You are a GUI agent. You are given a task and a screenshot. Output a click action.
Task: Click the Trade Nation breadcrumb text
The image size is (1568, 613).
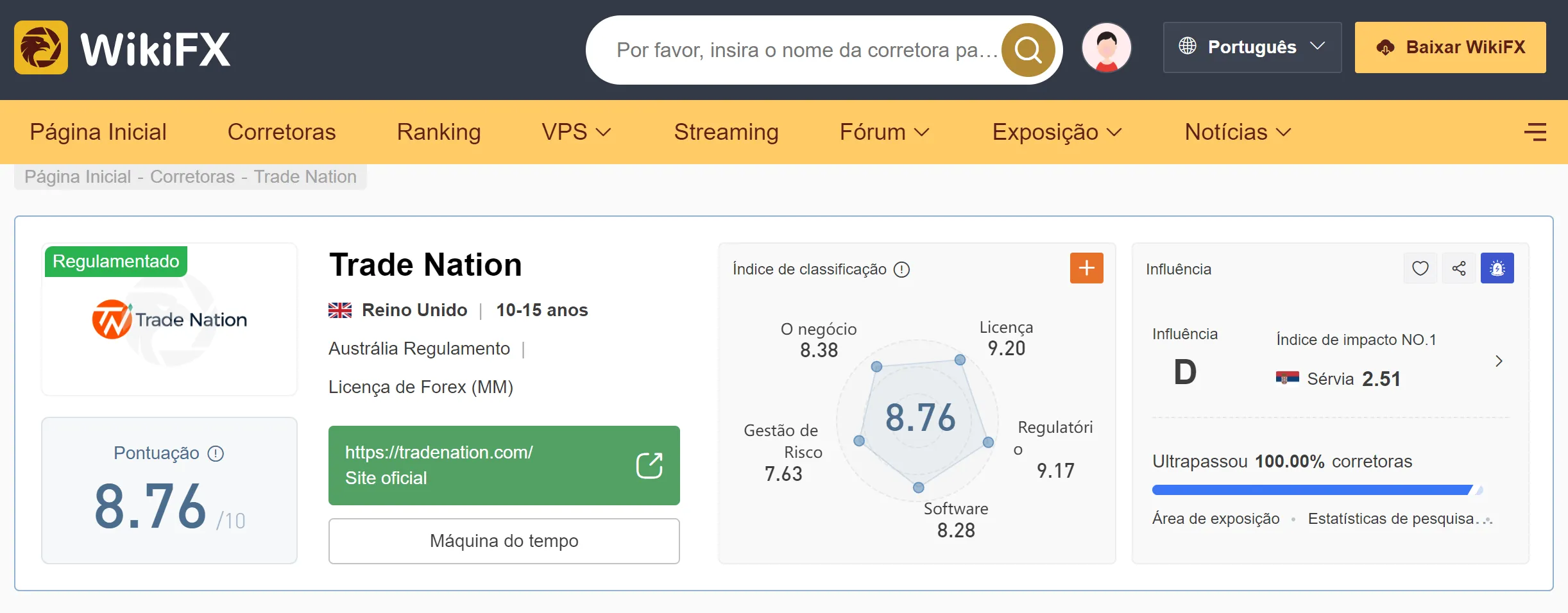[x=305, y=177]
